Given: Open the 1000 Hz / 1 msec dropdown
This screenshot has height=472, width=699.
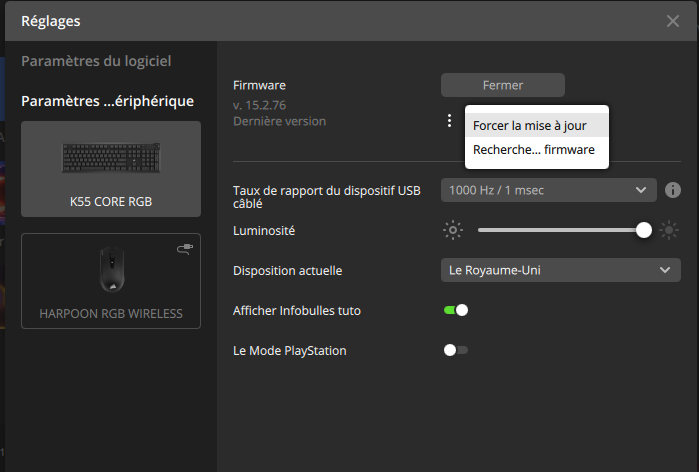Looking at the screenshot, I should coord(549,190).
